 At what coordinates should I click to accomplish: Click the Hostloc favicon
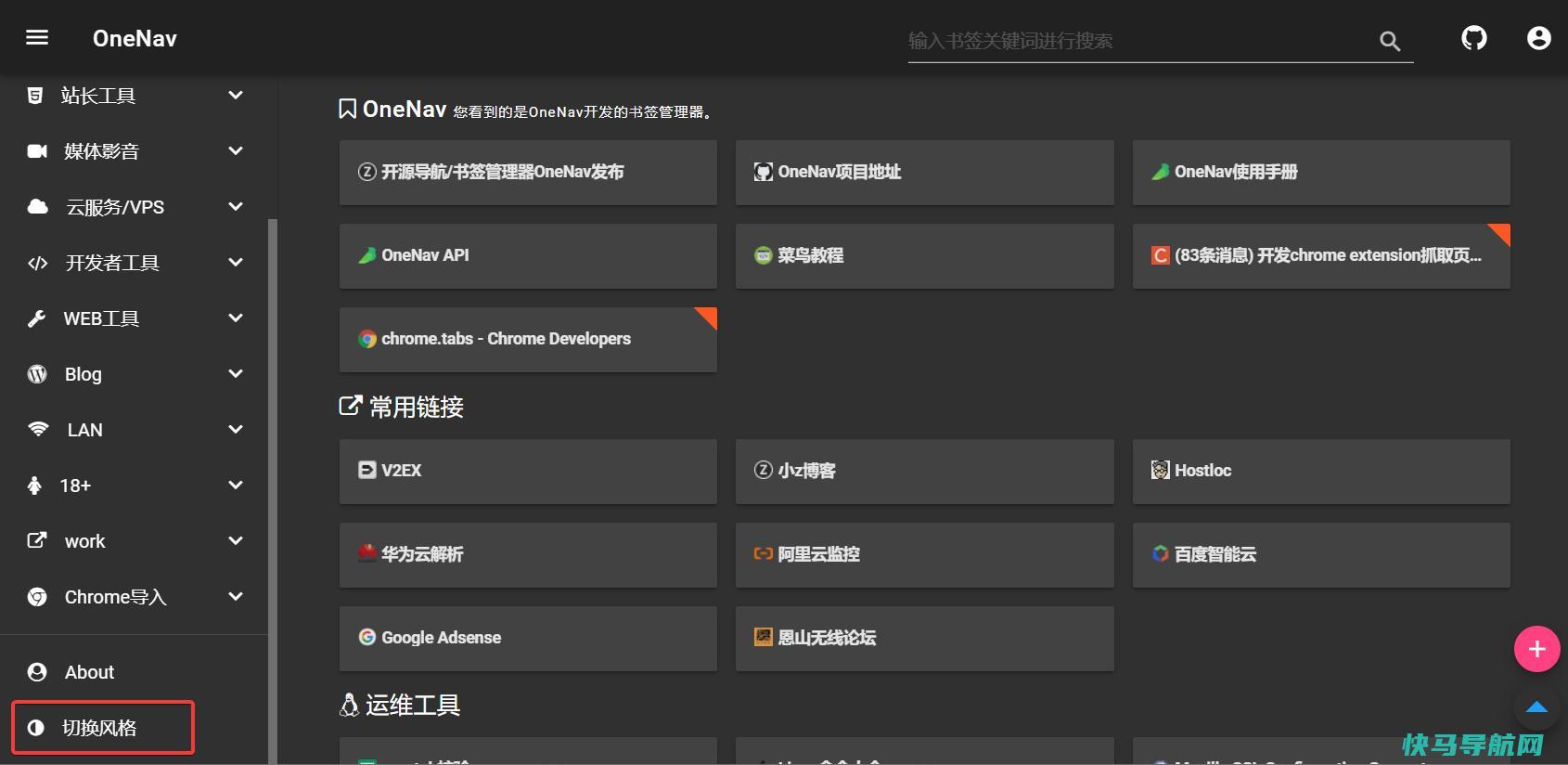pos(1161,471)
